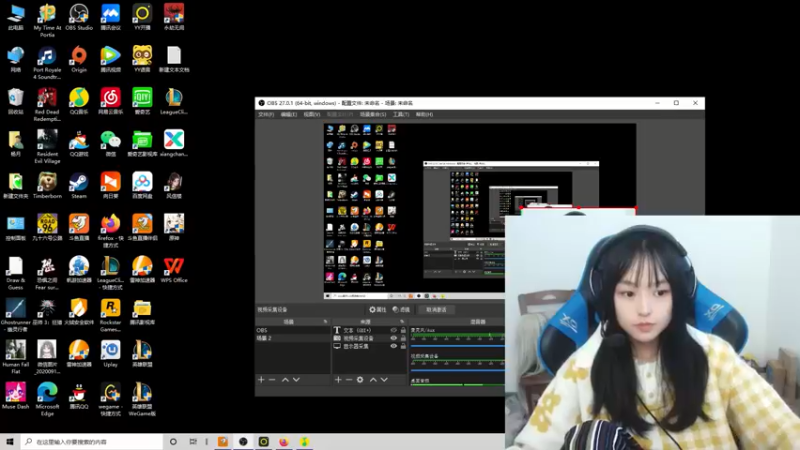Screen dimensions: 800x450
Task: Open the Rockstar Games desktop shortcut
Action: point(111,315)
